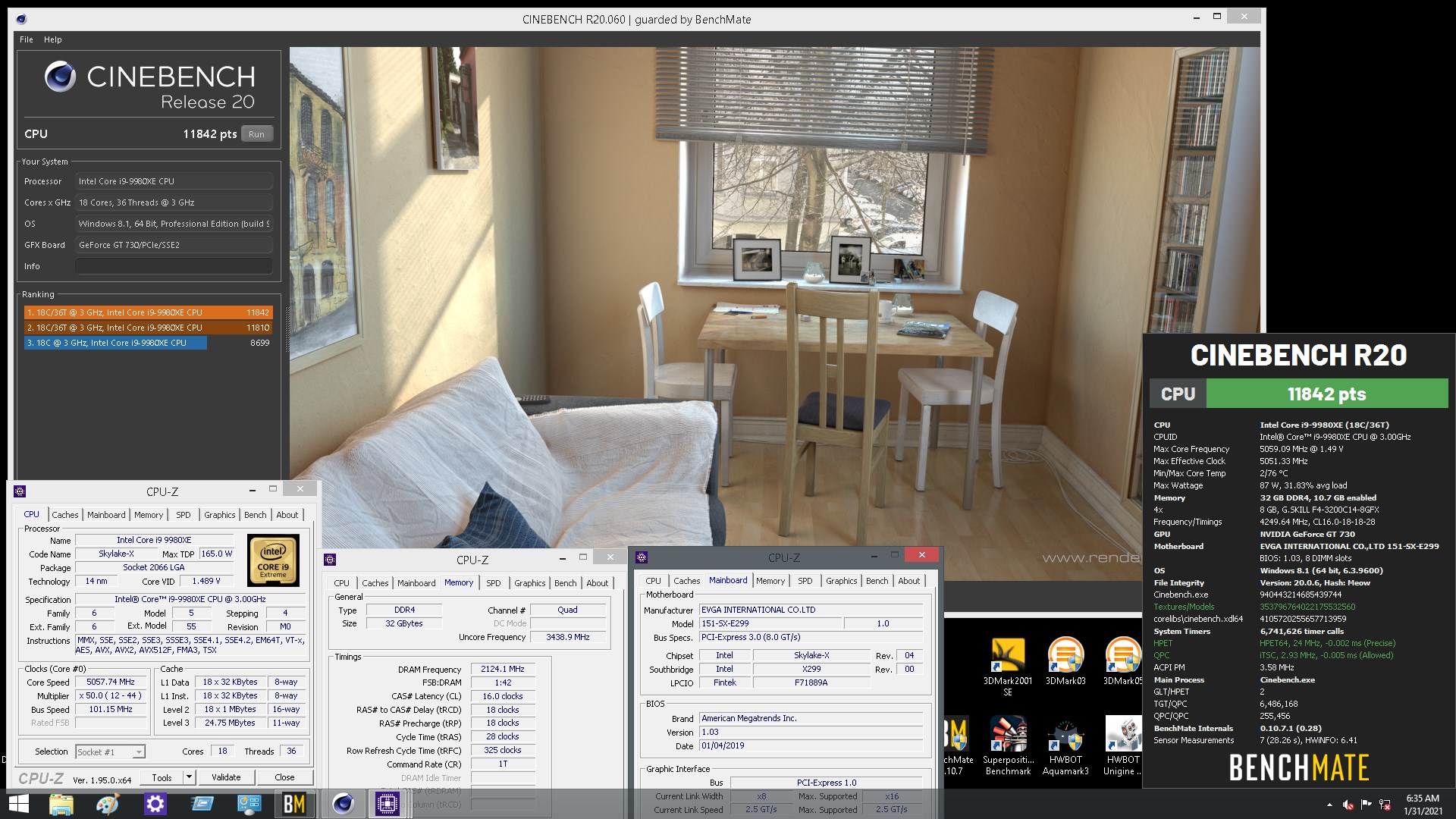This screenshot has width=1456, height=819.
Task: Open the Socket #1 selection dropdown
Action: (x=111, y=752)
